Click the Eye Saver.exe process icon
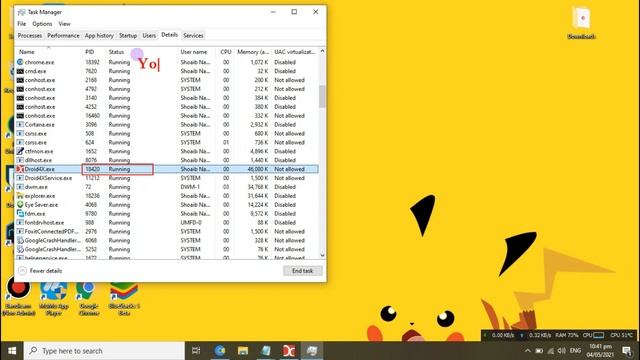 tap(20, 204)
